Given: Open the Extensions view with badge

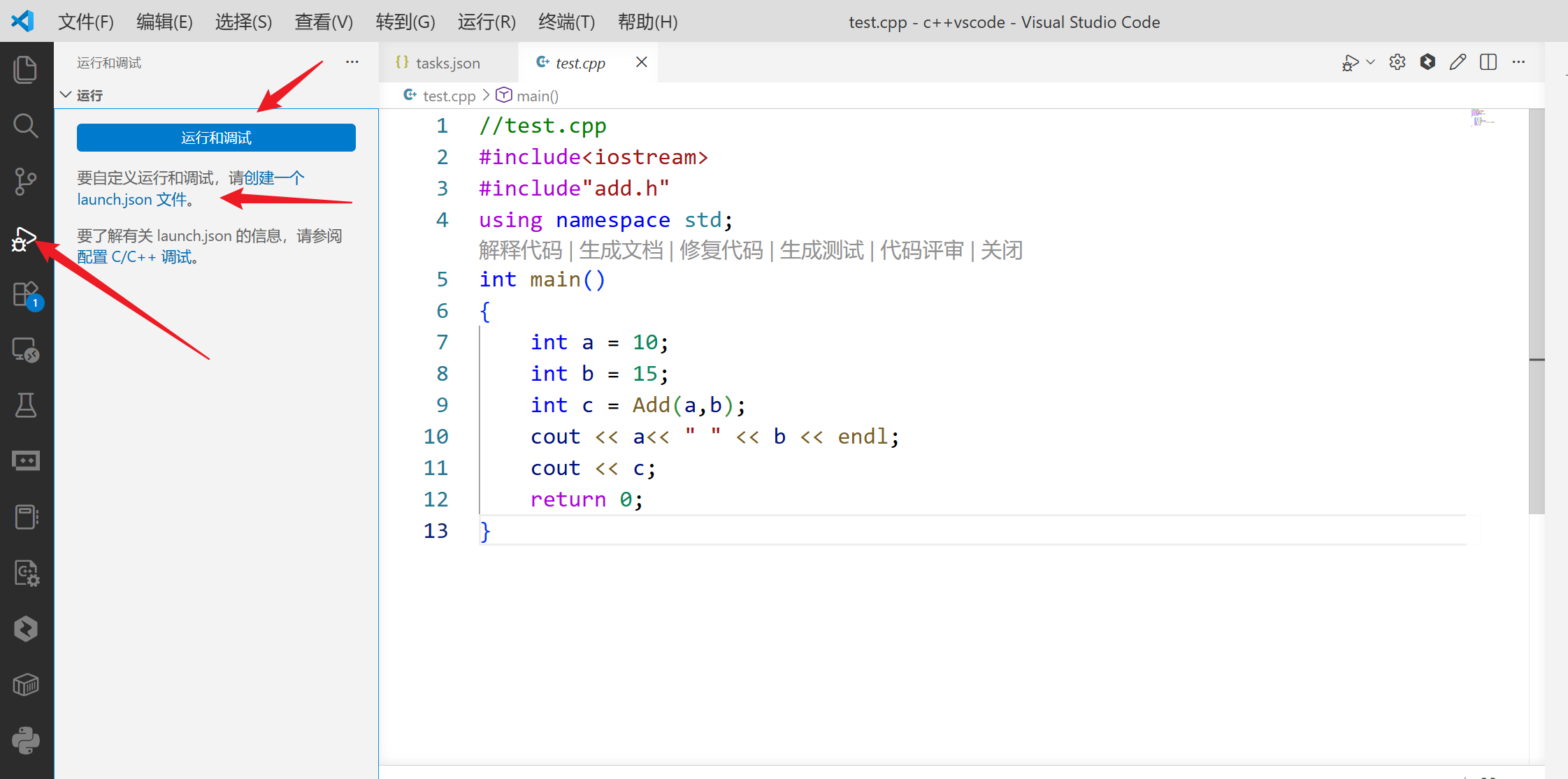Looking at the screenshot, I should (x=27, y=295).
